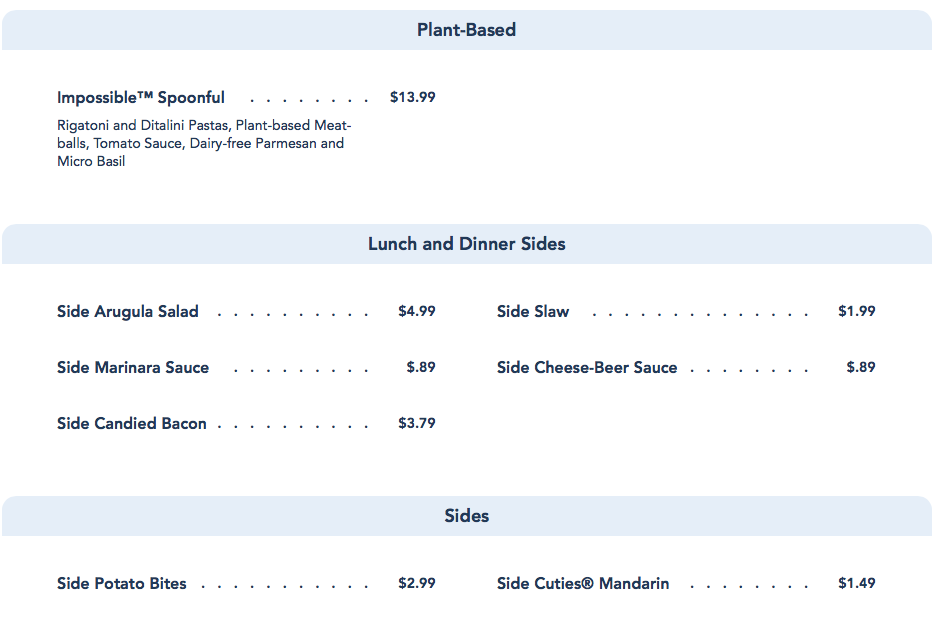Select Side Marinara Sauce item

(133, 368)
